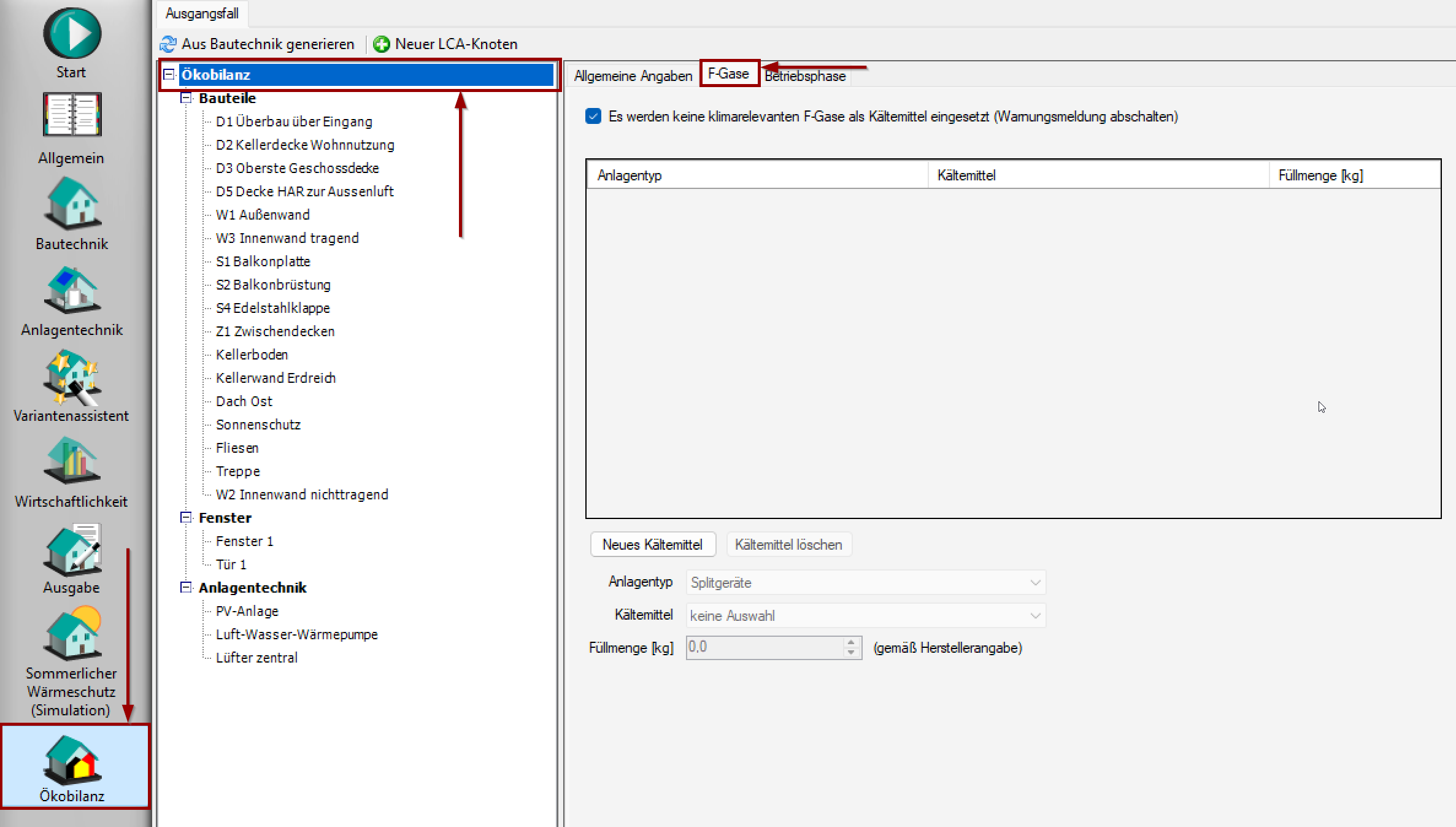Collapse the Bauteile tree branch

[186, 98]
